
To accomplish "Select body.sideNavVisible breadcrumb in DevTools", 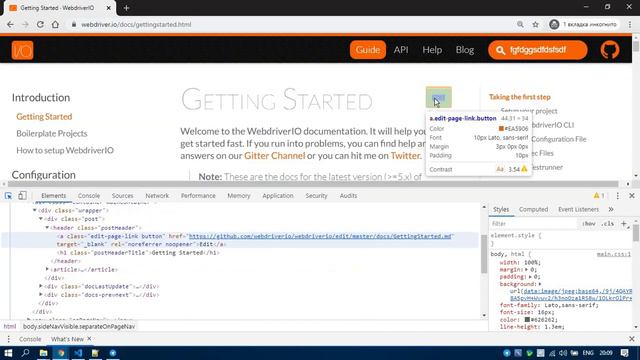I will (x=79, y=327).
